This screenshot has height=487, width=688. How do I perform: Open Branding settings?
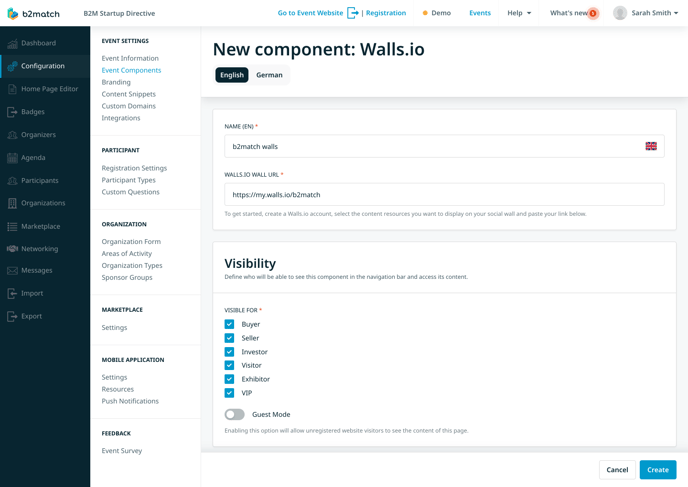point(116,82)
